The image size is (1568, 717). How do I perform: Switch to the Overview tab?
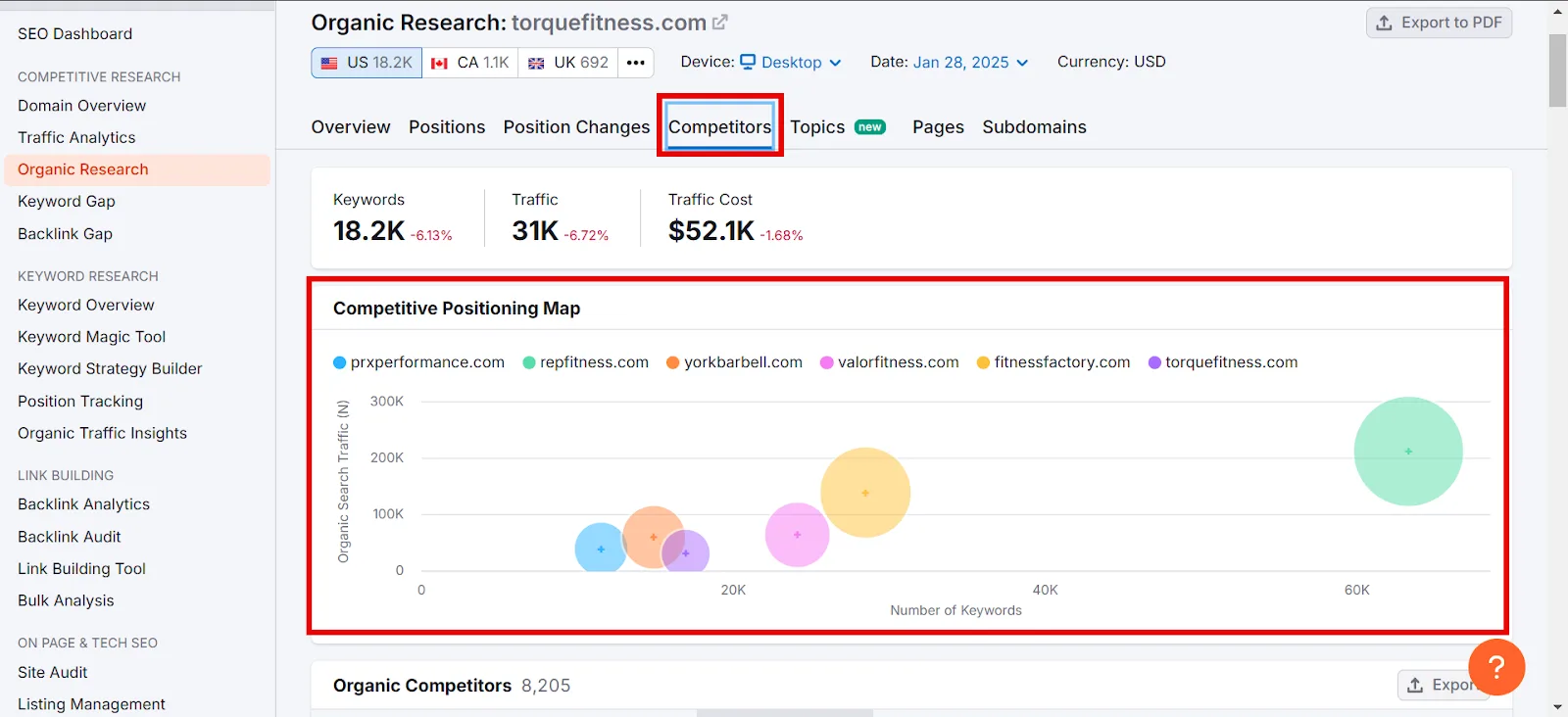point(351,127)
